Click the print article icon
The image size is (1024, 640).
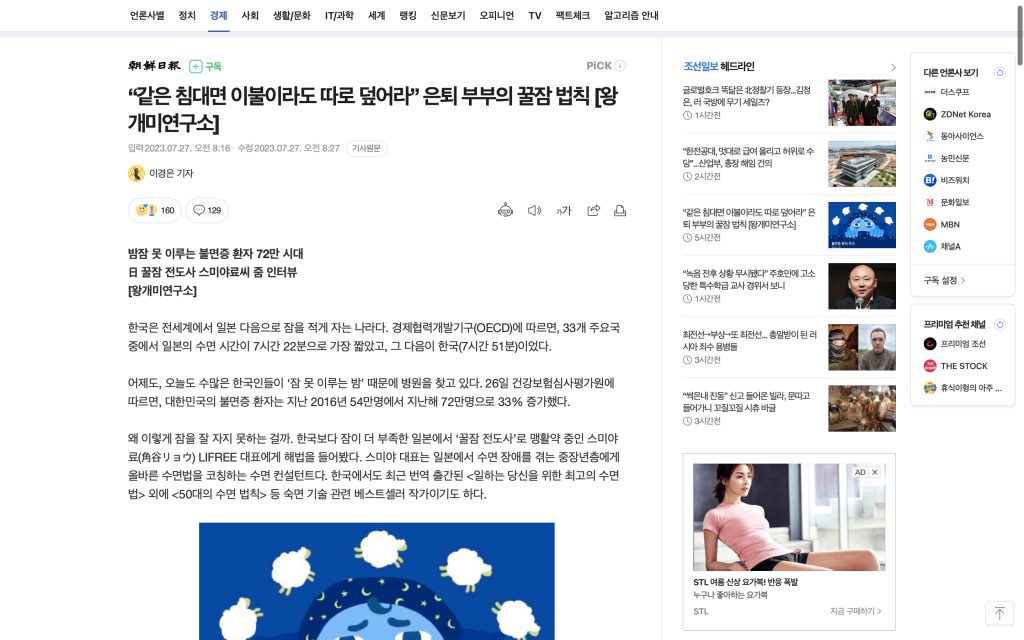[x=620, y=210]
